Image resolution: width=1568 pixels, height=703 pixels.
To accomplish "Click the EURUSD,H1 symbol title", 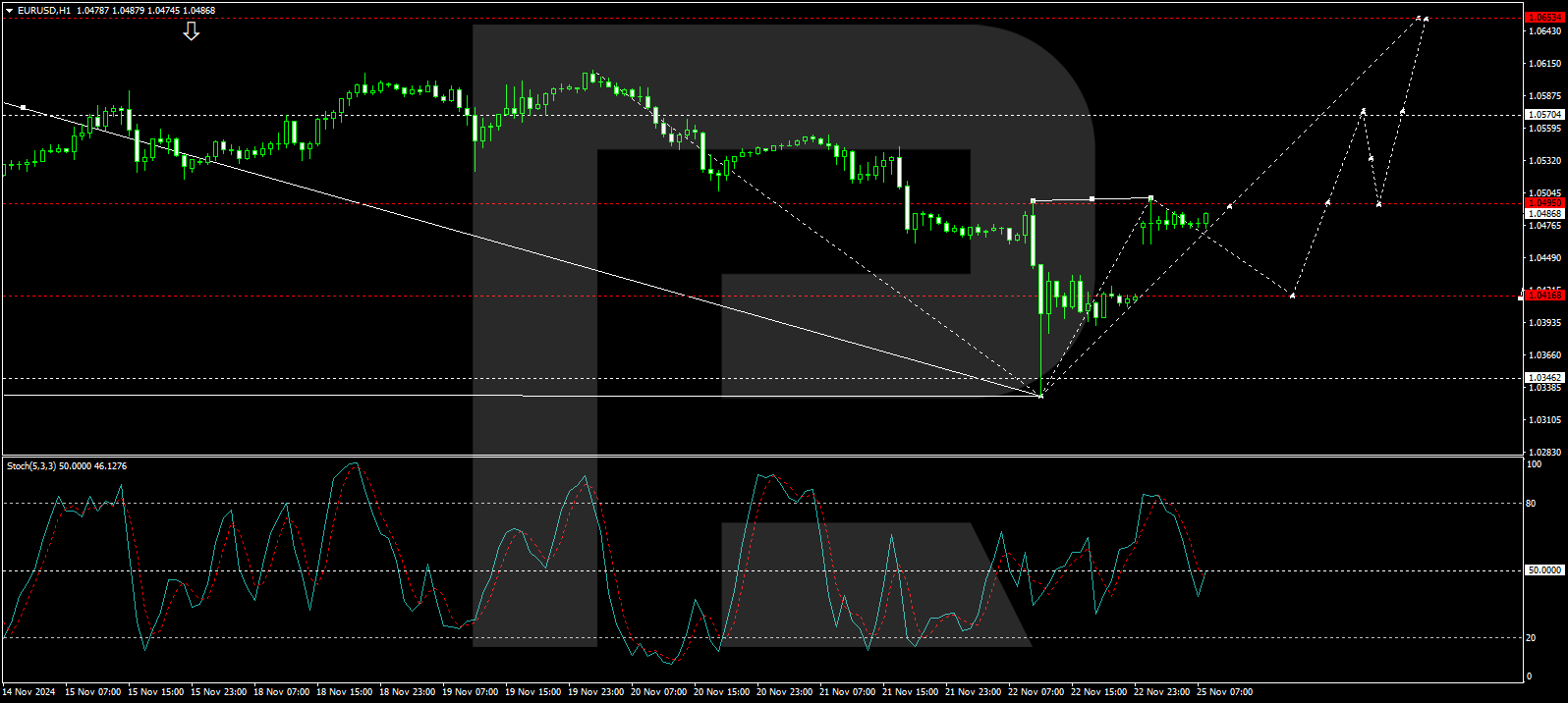I will click(x=44, y=11).
